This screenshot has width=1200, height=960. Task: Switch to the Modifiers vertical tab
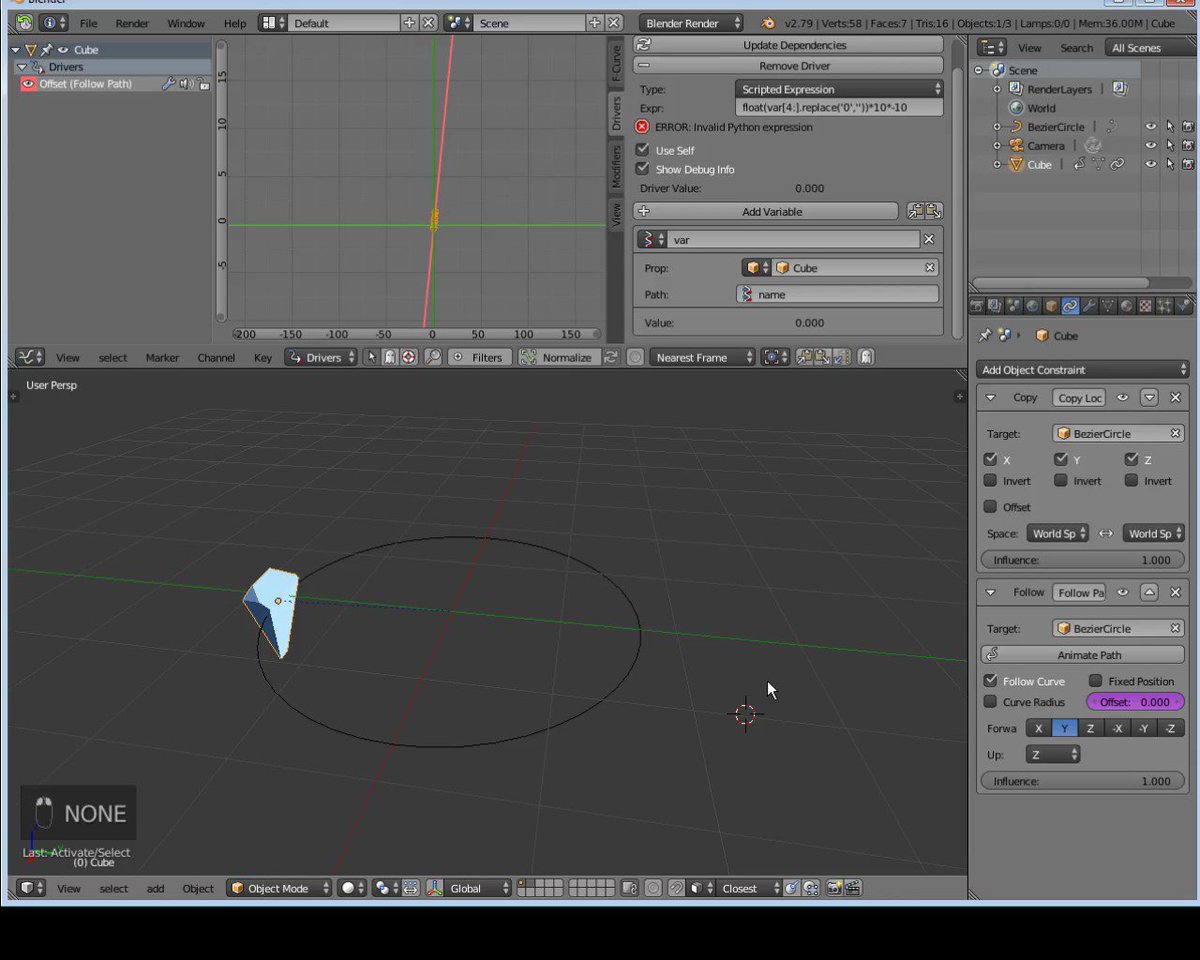pos(616,166)
